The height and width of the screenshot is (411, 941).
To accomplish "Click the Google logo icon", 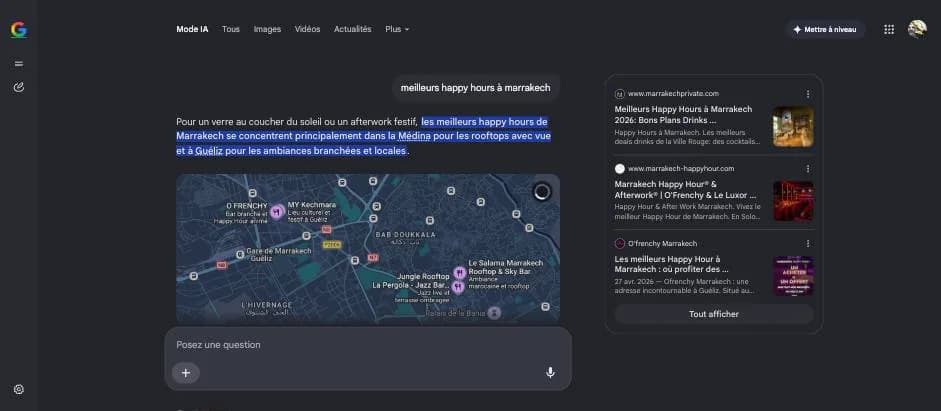I will [x=19, y=30].
